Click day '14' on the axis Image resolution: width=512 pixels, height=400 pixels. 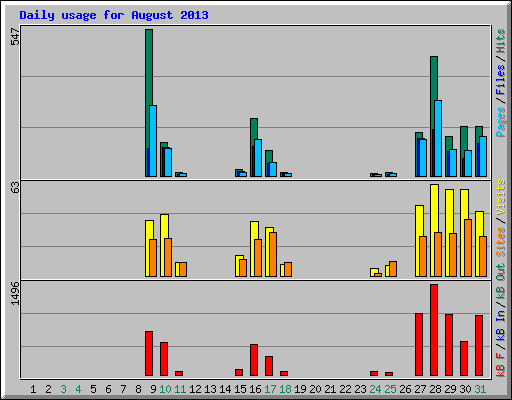pyautogui.click(x=225, y=389)
